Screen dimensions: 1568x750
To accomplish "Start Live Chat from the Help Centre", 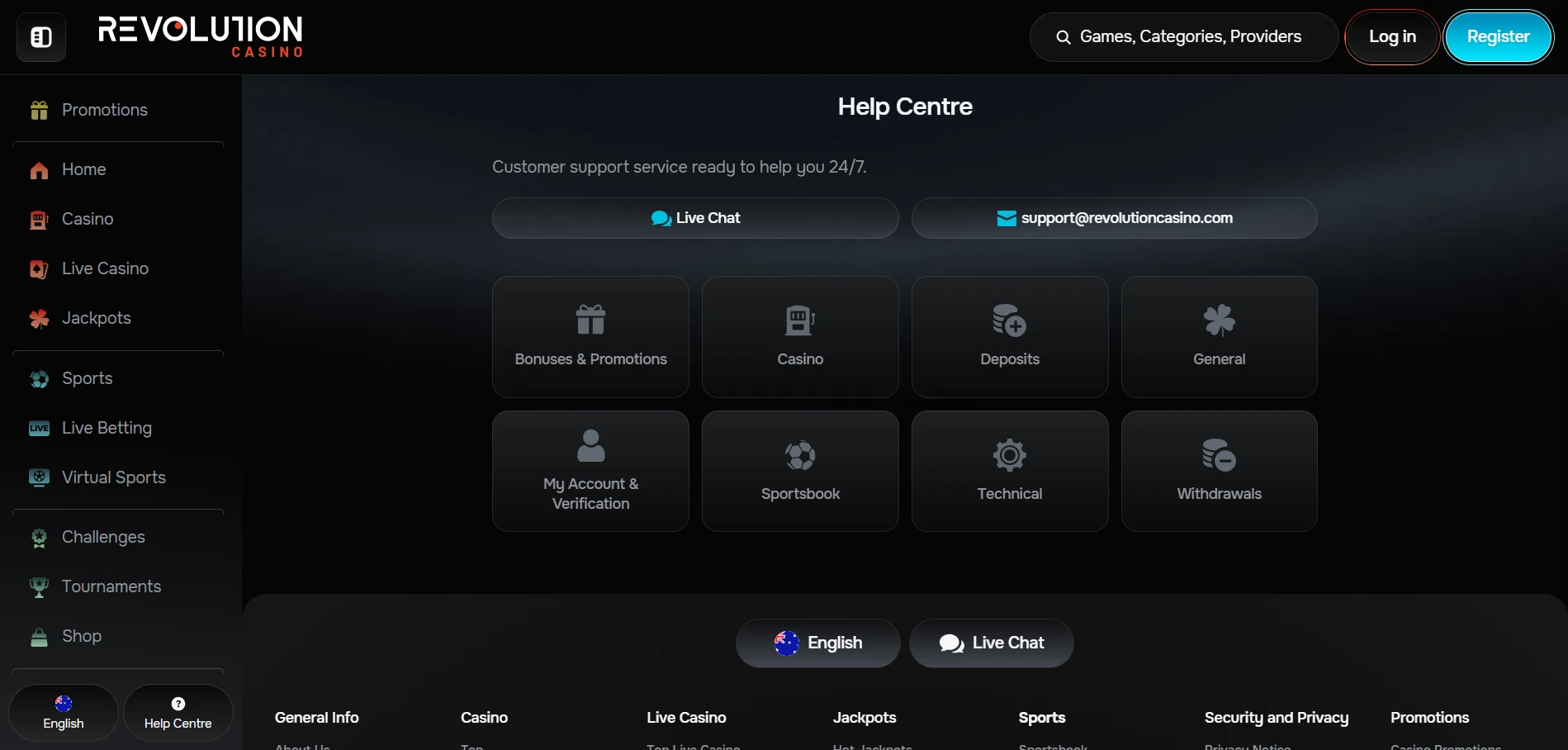I will [695, 218].
